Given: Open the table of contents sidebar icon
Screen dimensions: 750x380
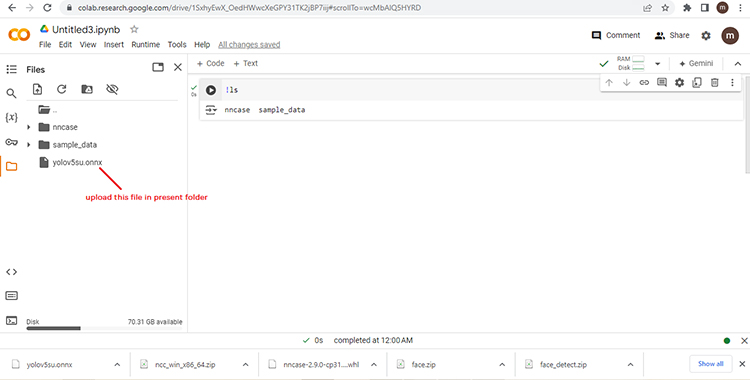Looking at the screenshot, I should tap(11, 69).
